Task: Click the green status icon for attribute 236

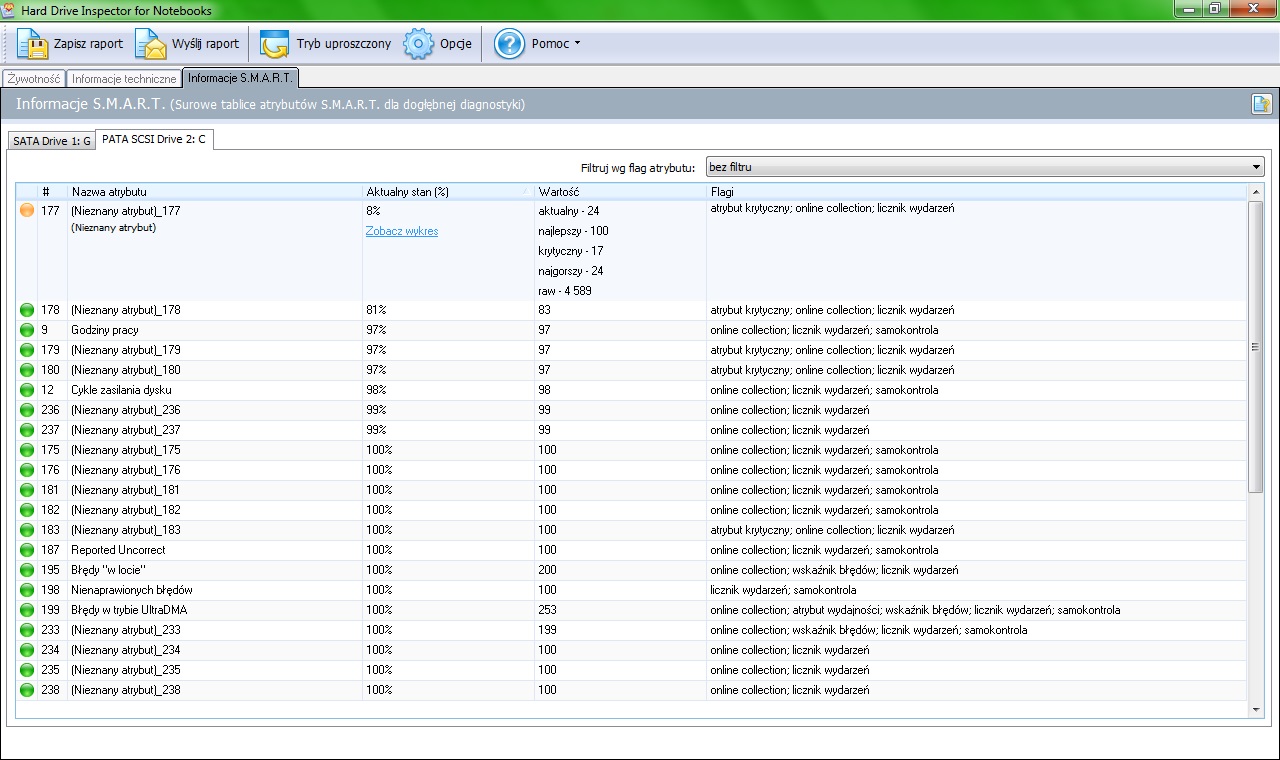Action: tap(27, 410)
